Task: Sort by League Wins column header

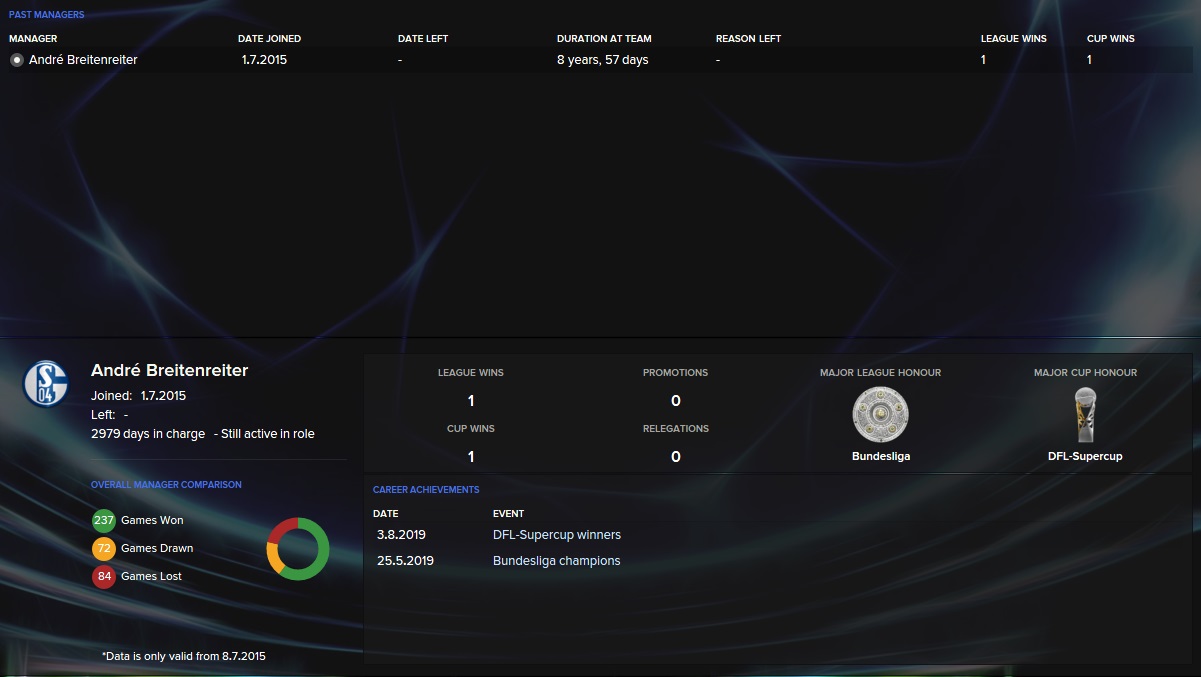Action: 1014,39
